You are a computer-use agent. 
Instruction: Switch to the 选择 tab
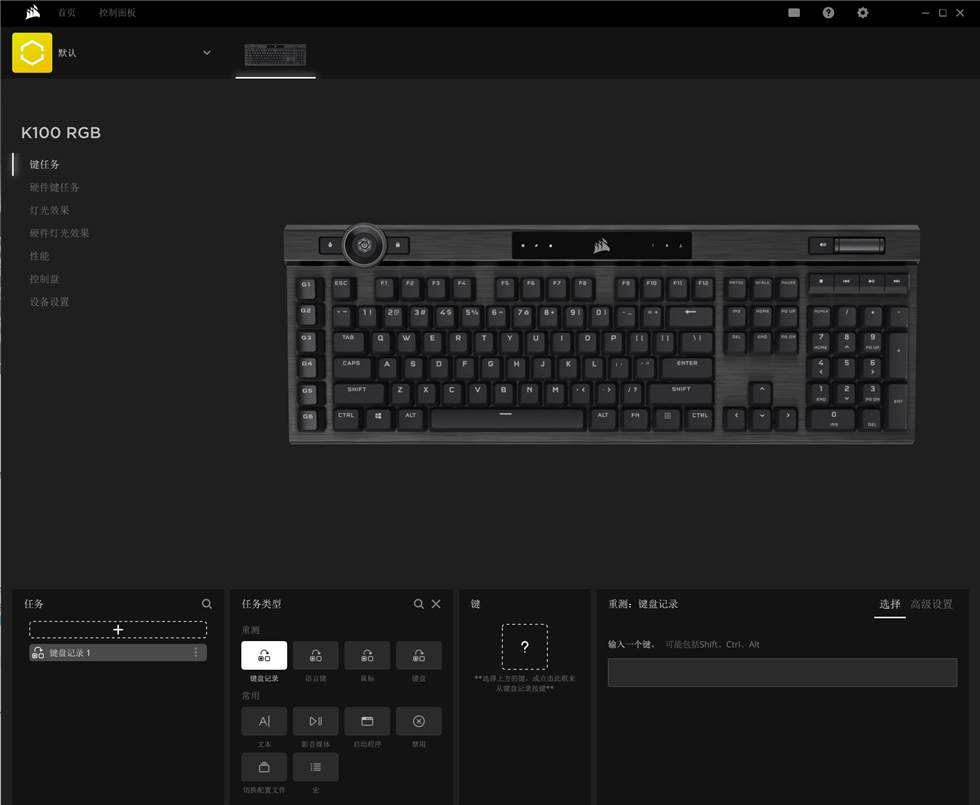[889, 604]
